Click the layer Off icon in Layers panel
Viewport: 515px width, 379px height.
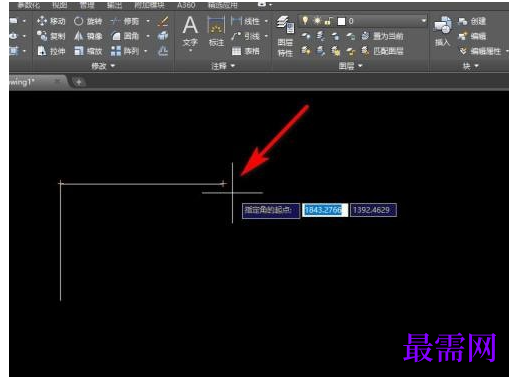pos(306,36)
